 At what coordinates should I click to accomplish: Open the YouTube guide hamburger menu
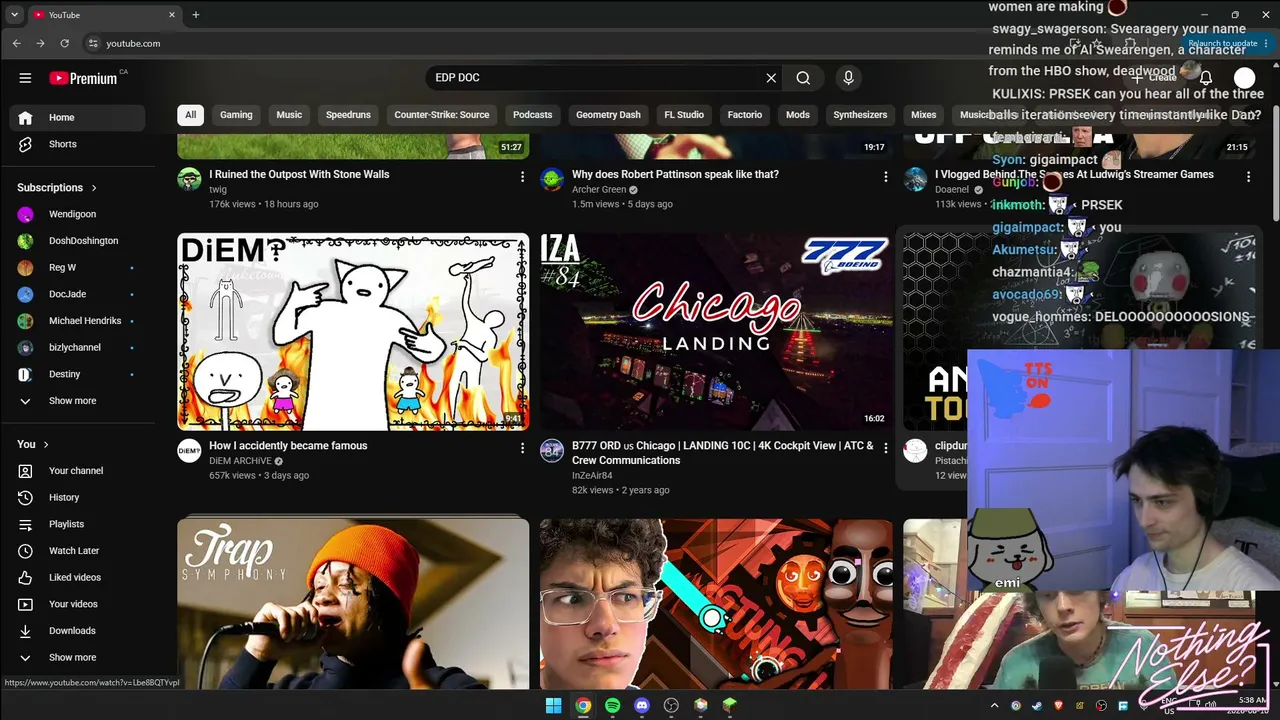[x=25, y=78]
